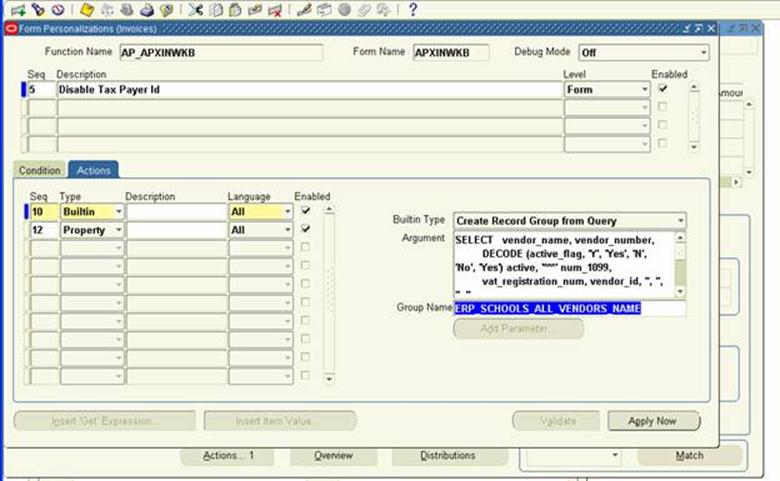Click the Form Name field APXINWKB
Viewport: 780px width, 481px height.
coord(451,52)
